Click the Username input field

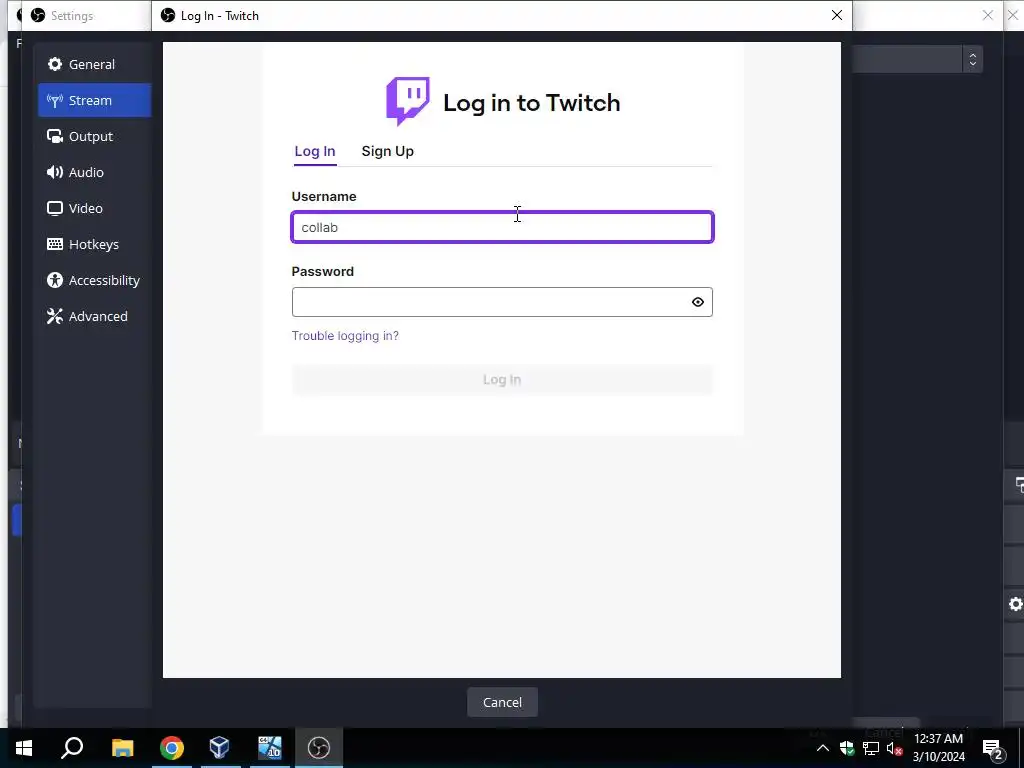[x=502, y=227]
